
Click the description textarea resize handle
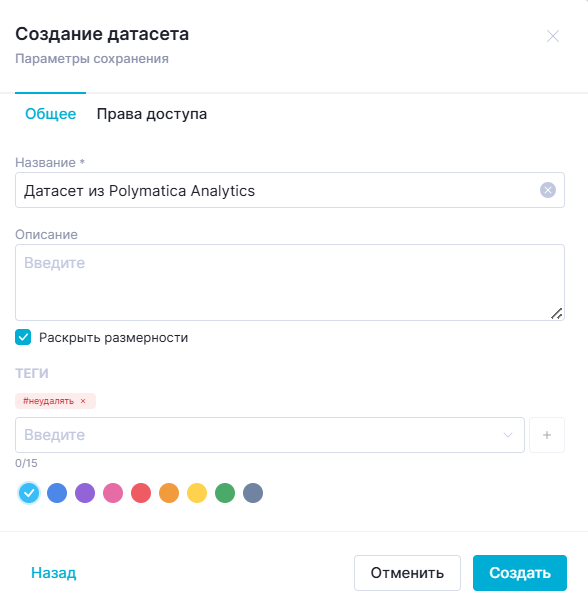(x=556, y=313)
